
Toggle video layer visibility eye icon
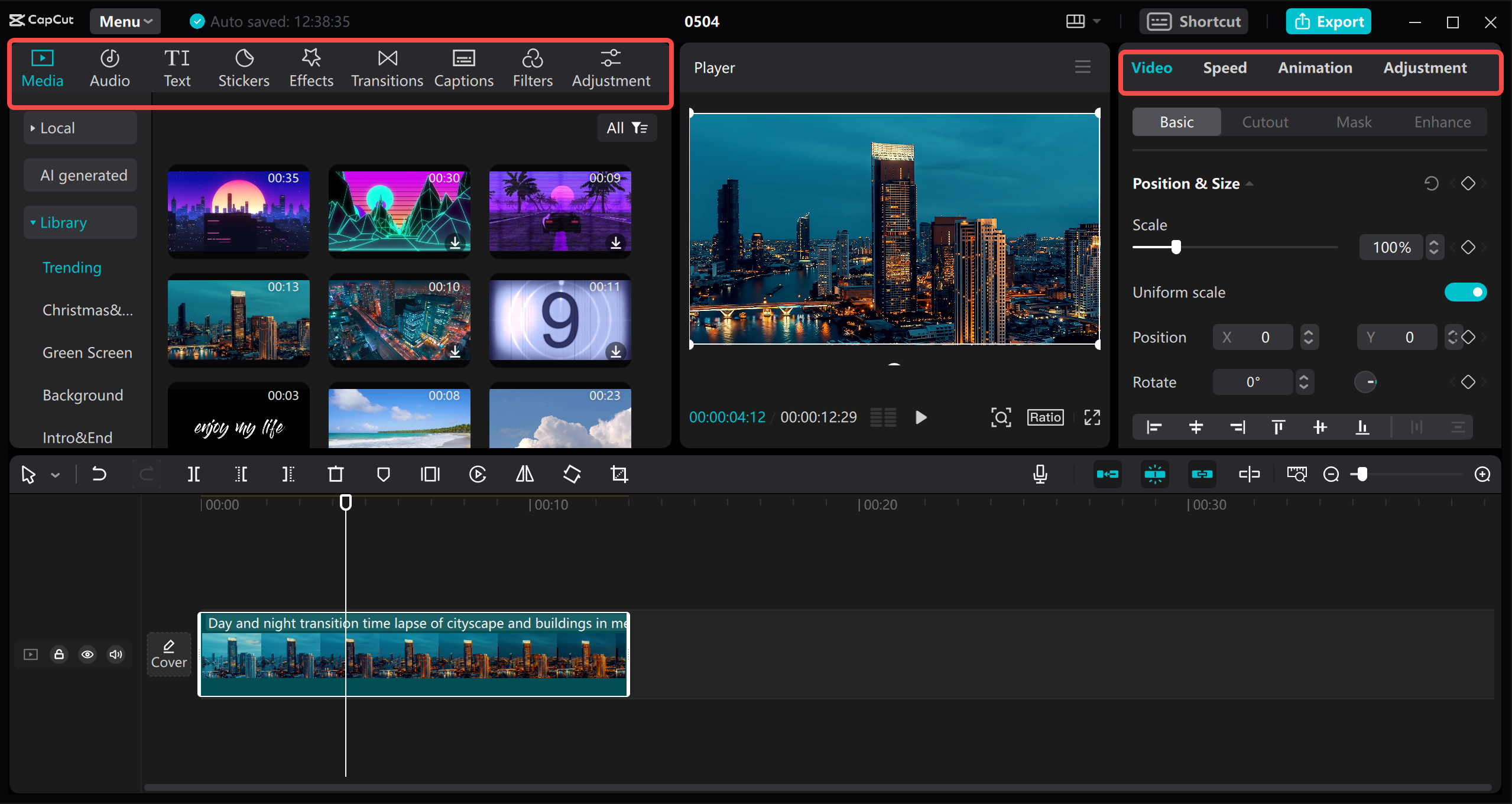[x=89, y=654]
